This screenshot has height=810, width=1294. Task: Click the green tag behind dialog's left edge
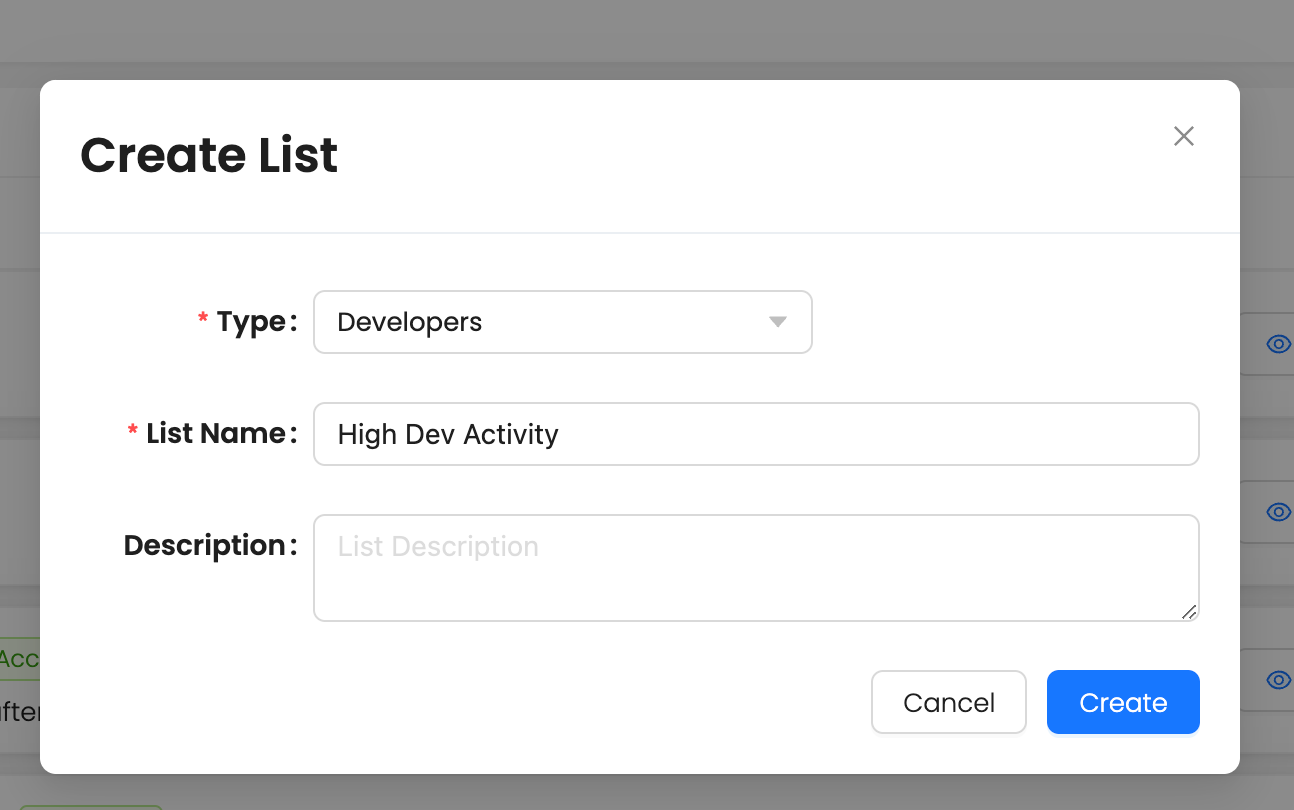pos(19,659)
